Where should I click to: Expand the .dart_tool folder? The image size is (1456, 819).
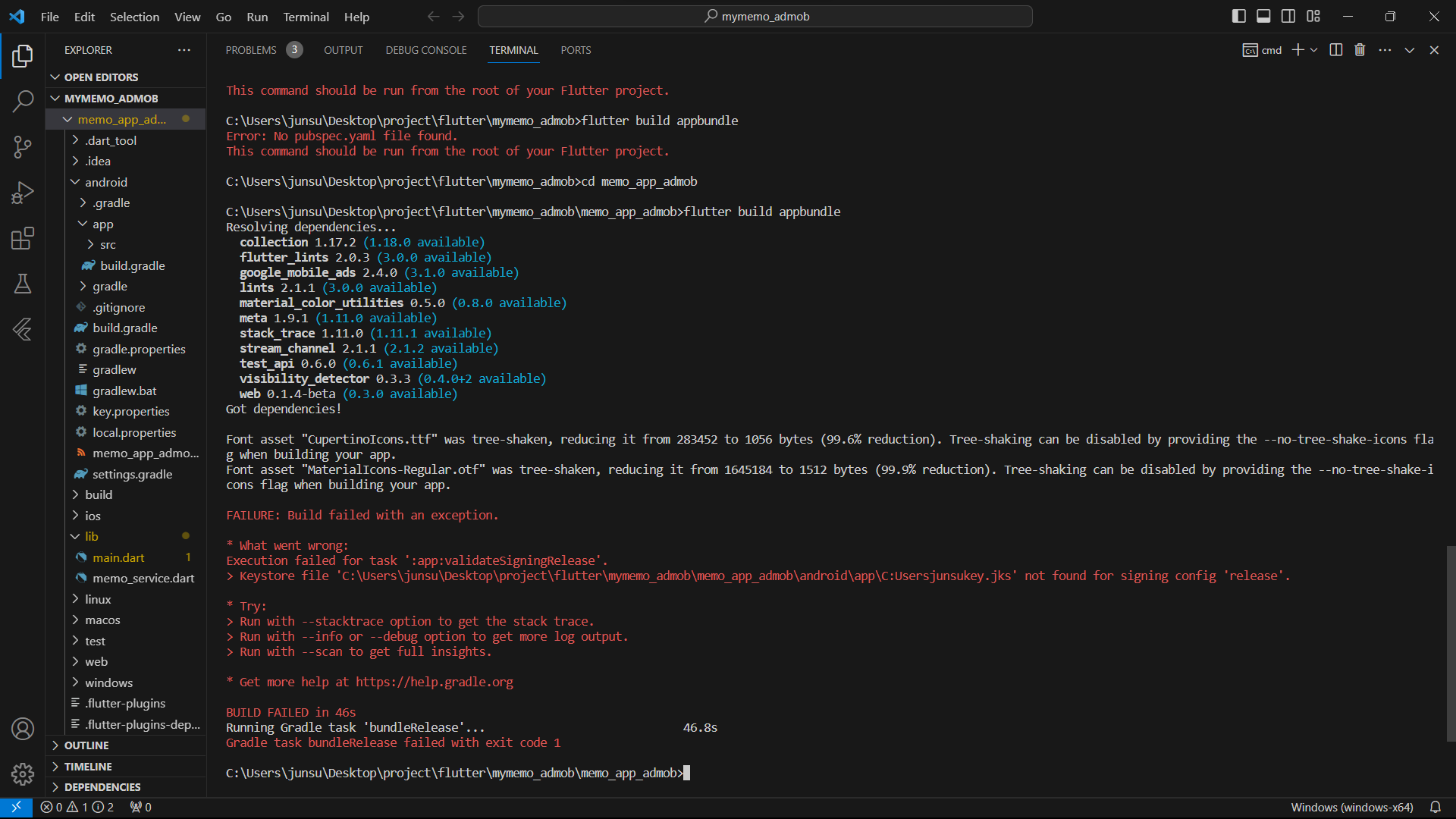click(126, 140)
